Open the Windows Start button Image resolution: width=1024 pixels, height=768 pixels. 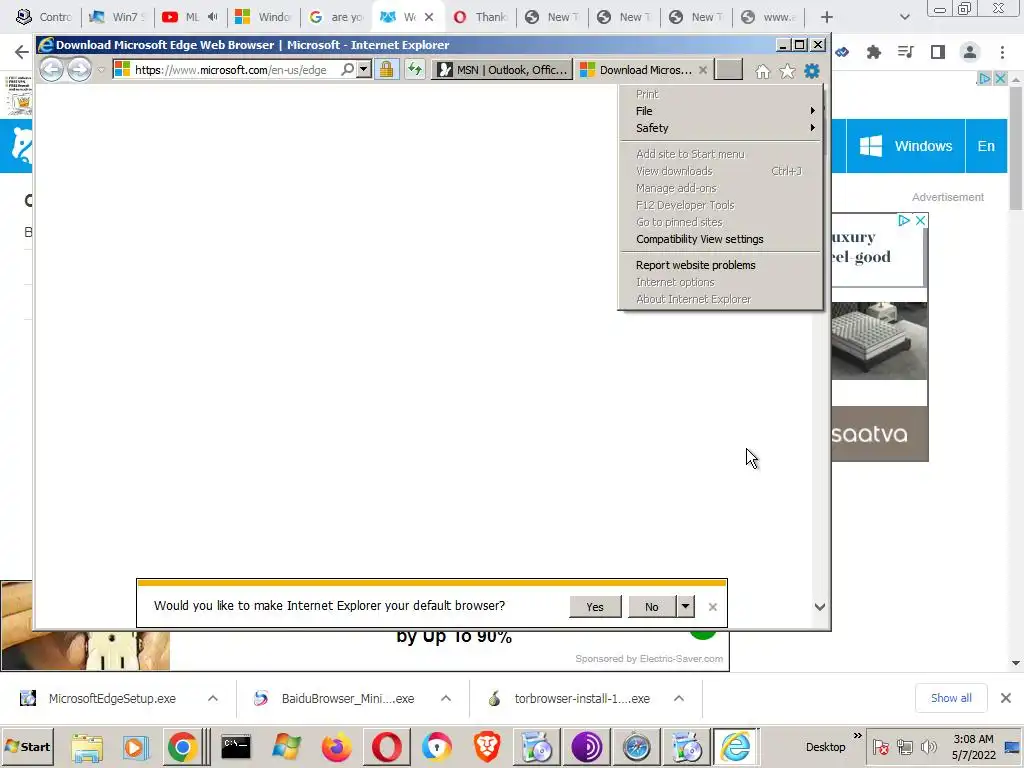pos(28,746)
